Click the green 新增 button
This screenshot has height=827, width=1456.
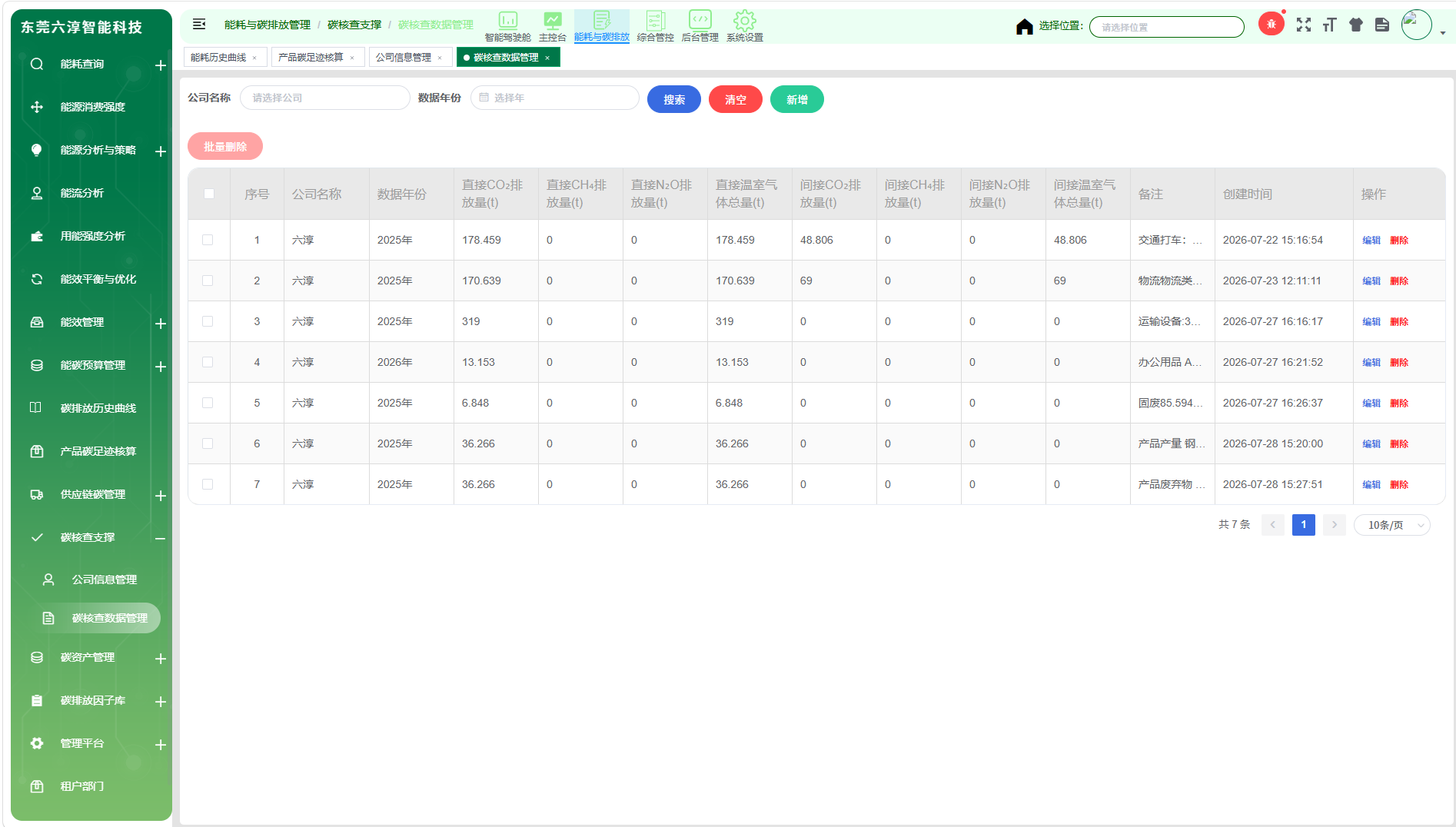coord(797,99)
